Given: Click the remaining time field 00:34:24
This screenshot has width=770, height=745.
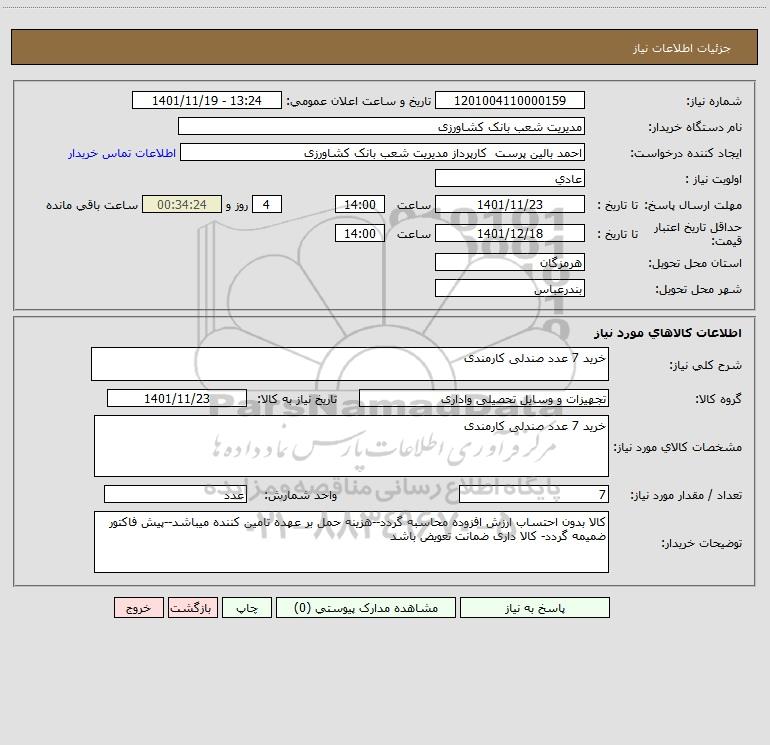Looking at the screenshot, I should [x=182, y=204].
